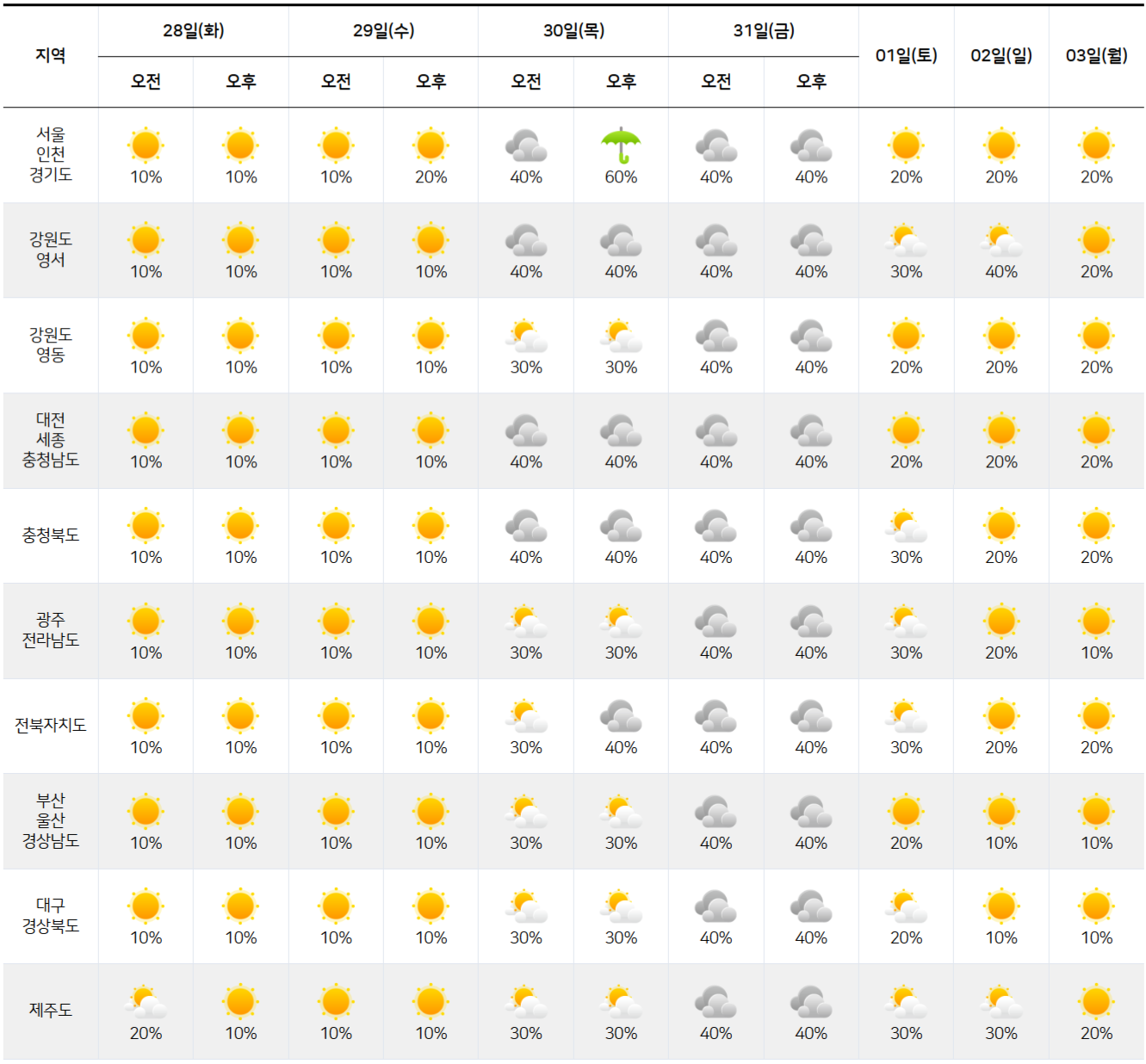Click the cloudy icon for 부산 울산 경상남도 31일 오전
Viewport: 1146px width, 1064px height.
(x=716, y=812)
